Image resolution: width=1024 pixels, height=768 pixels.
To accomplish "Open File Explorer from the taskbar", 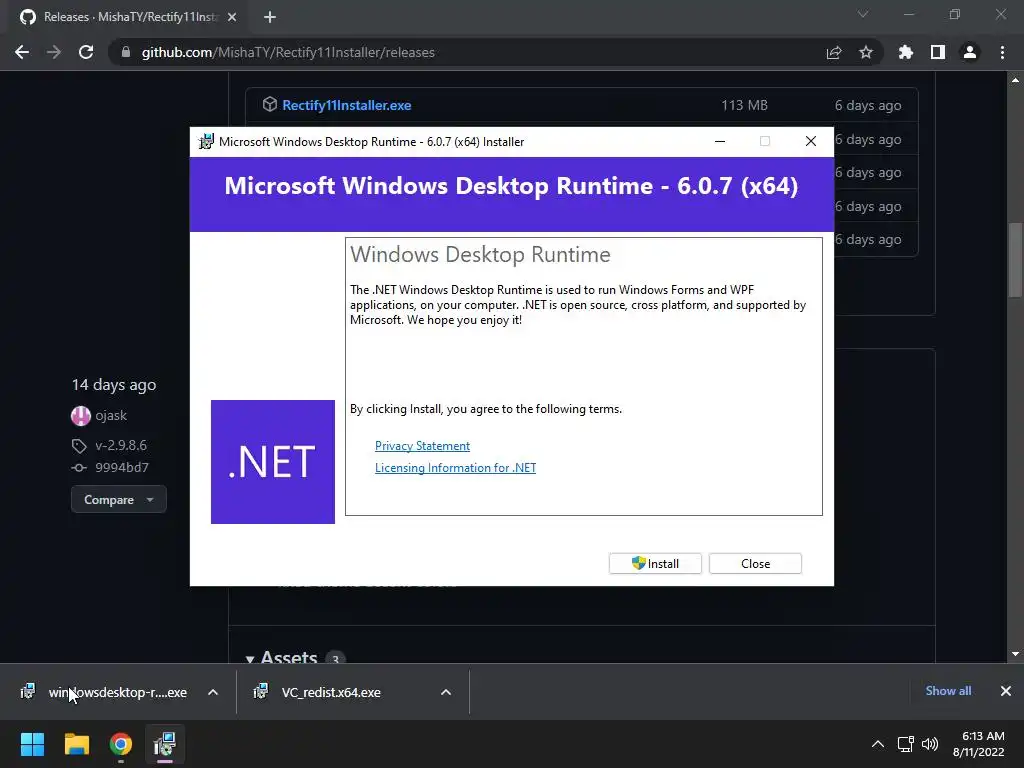I will tap(76, 744).
